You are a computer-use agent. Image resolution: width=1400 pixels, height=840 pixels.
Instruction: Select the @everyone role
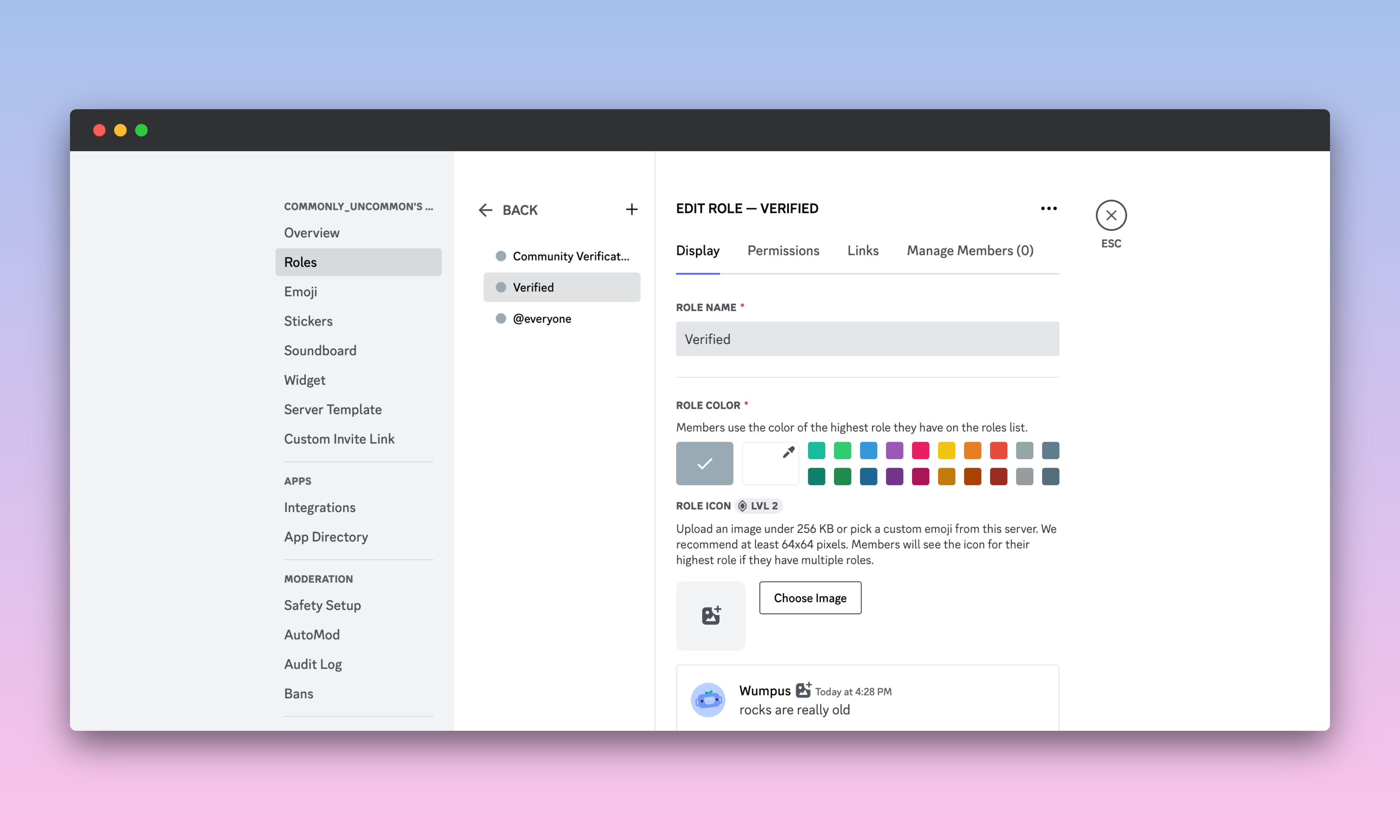(x=541, y=319)
